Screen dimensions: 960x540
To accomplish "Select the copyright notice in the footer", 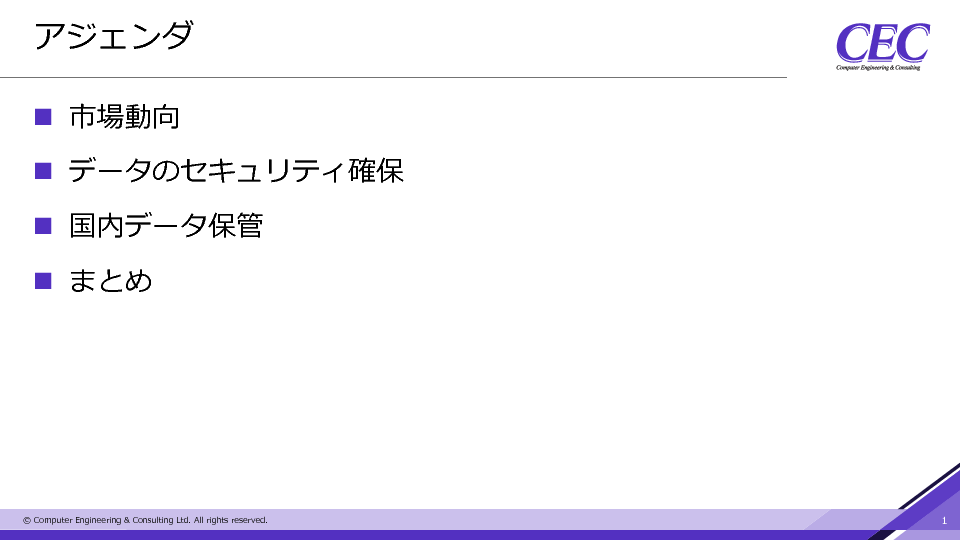I will pyautogui.click(x=145, y=520).
